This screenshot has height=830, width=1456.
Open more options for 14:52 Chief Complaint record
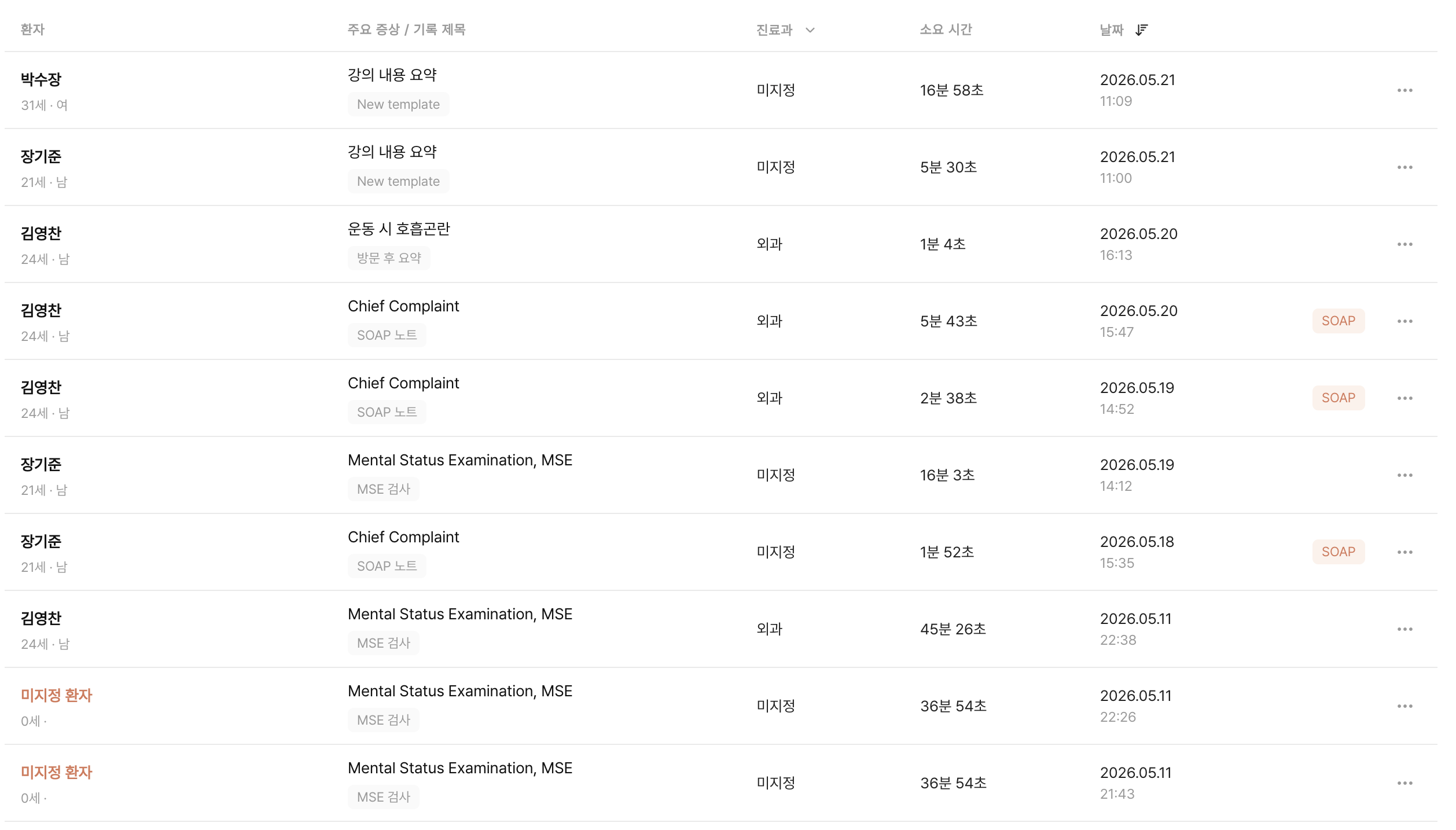pyautogui.click(x=1404, y=398)
